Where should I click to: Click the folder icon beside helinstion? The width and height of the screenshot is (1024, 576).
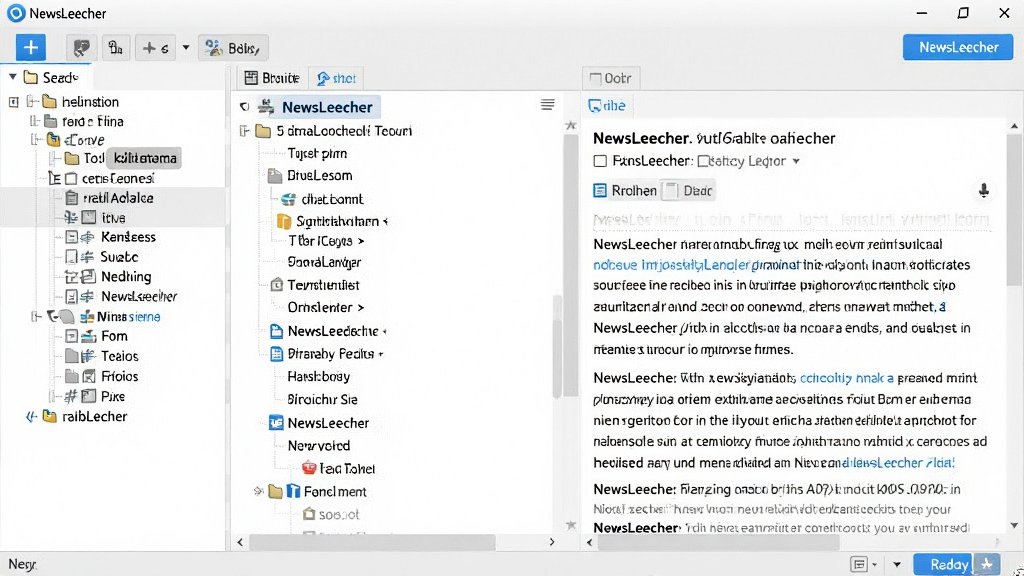49,101
